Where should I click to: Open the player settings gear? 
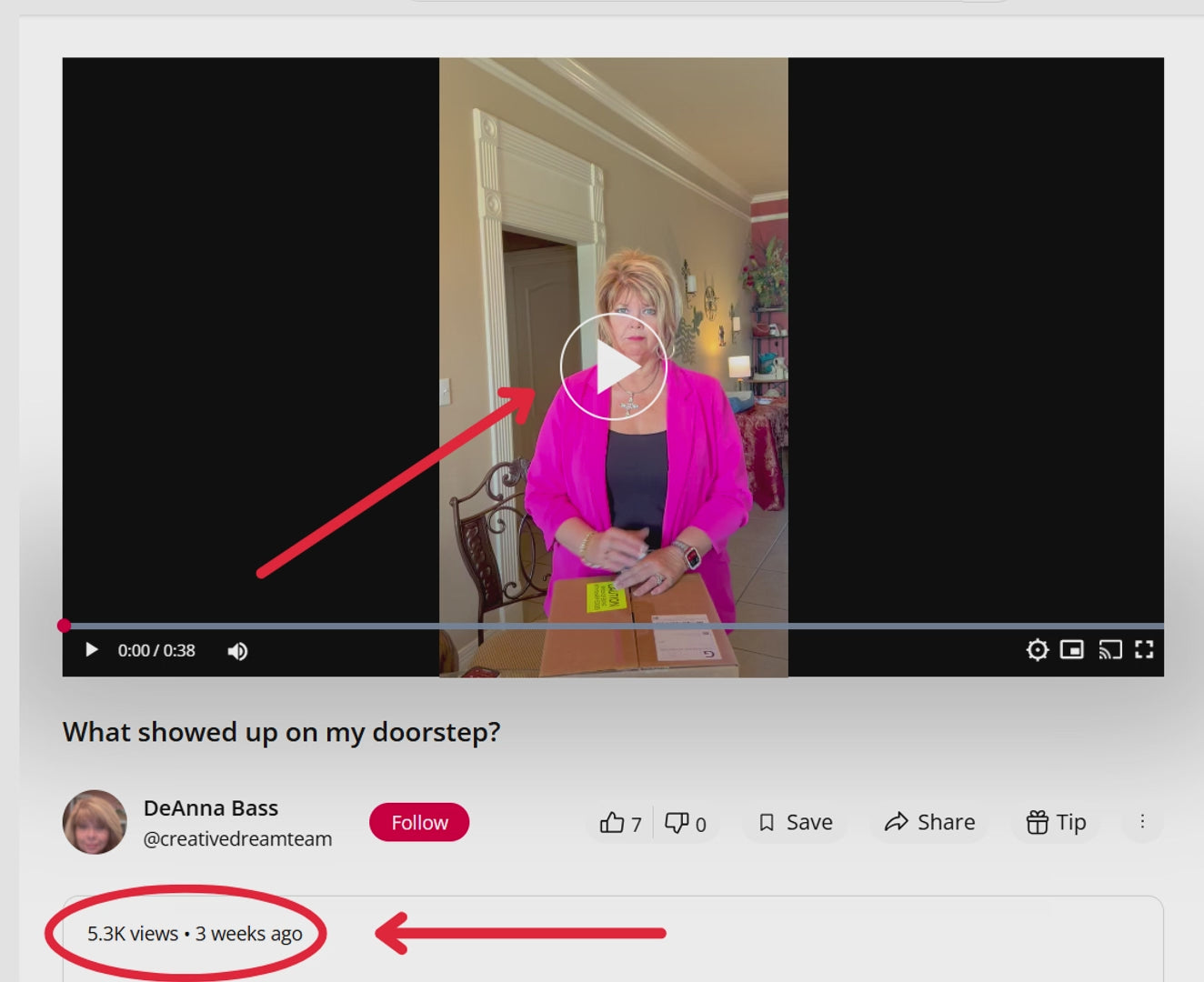1037,650
